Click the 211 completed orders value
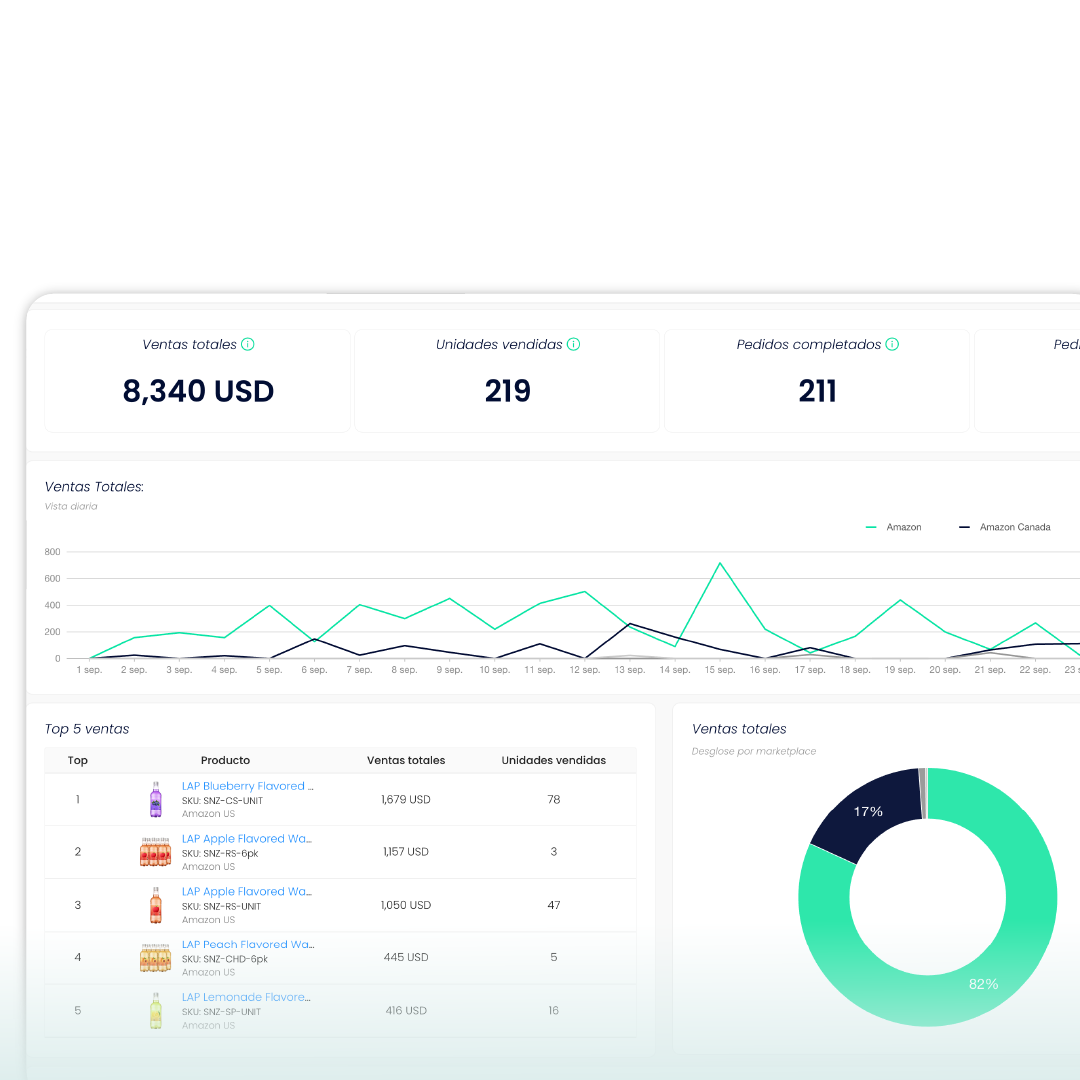 [x=818, y=391]
